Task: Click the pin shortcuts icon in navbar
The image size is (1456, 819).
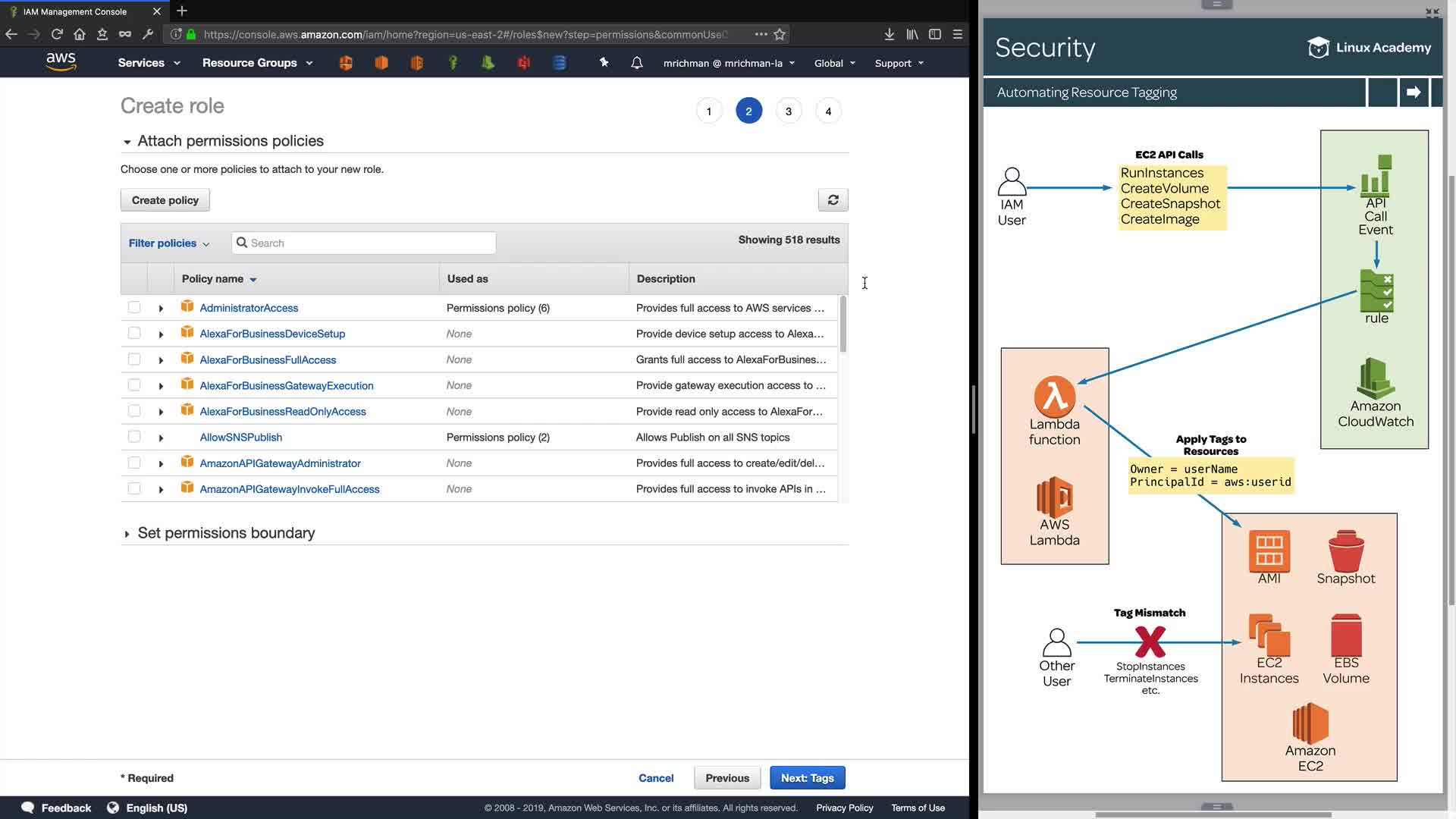Action: pos(604,63)
